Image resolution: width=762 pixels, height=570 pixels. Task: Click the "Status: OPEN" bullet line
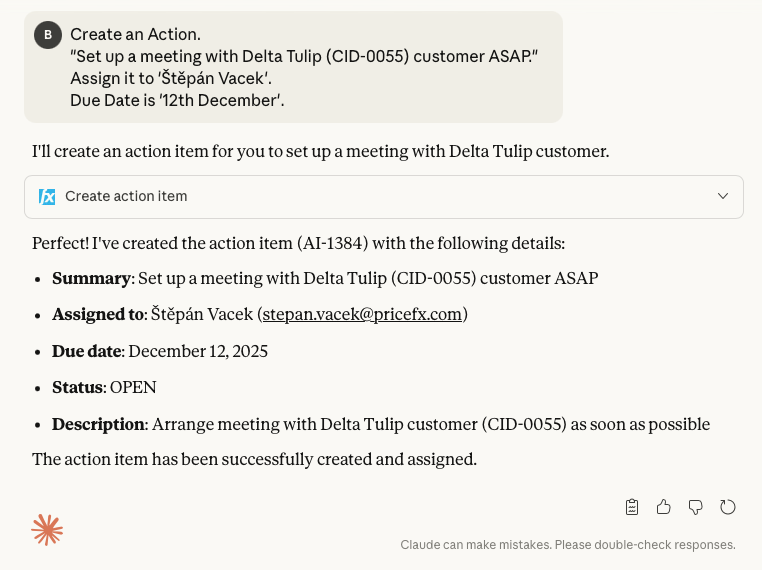point(104,387)
